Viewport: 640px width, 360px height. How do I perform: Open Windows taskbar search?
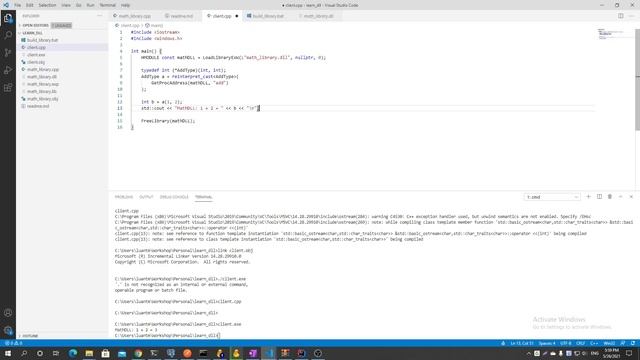(24, 353)
